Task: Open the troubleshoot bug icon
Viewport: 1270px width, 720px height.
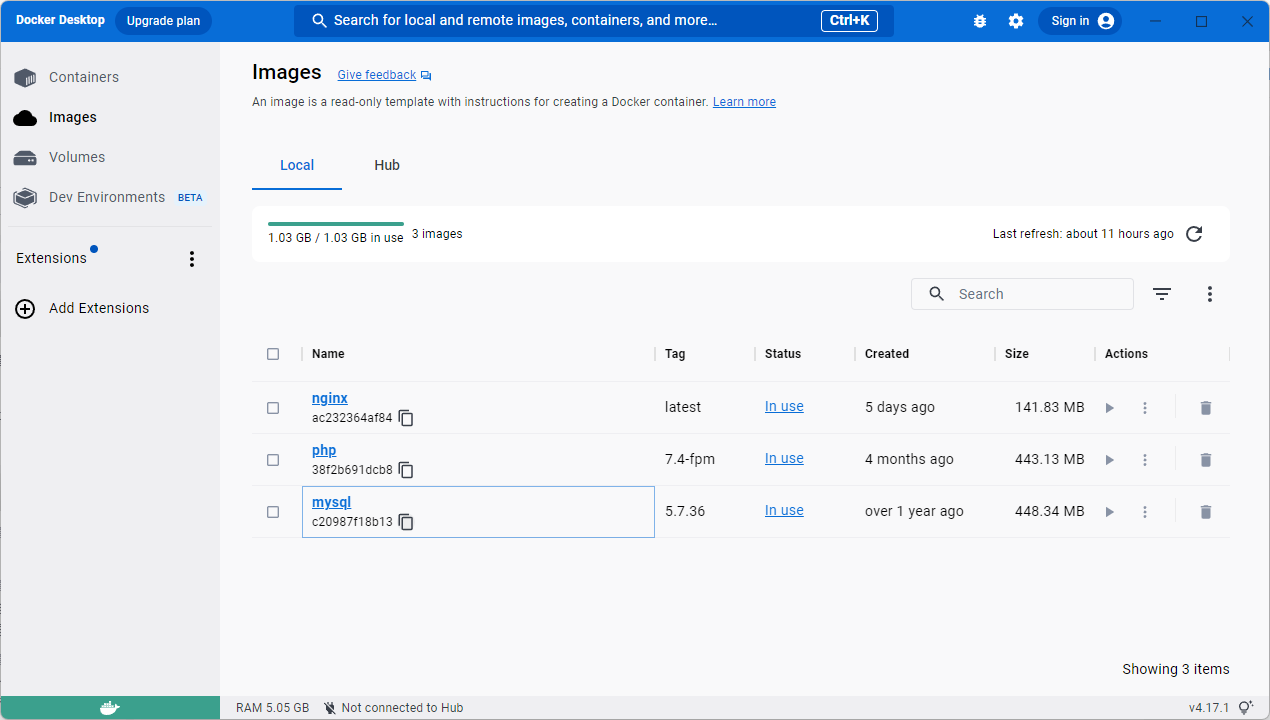Action: tap(980, 21)
